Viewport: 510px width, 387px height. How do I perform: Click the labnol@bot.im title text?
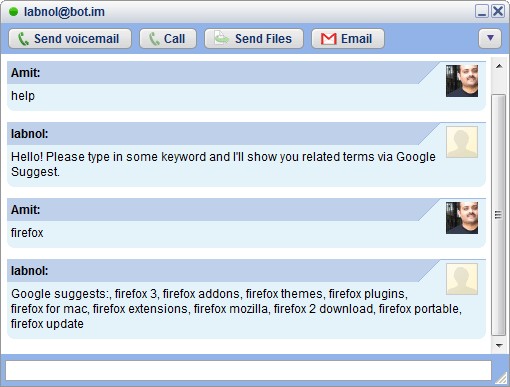pyautogui.click(x=64, y=12)
